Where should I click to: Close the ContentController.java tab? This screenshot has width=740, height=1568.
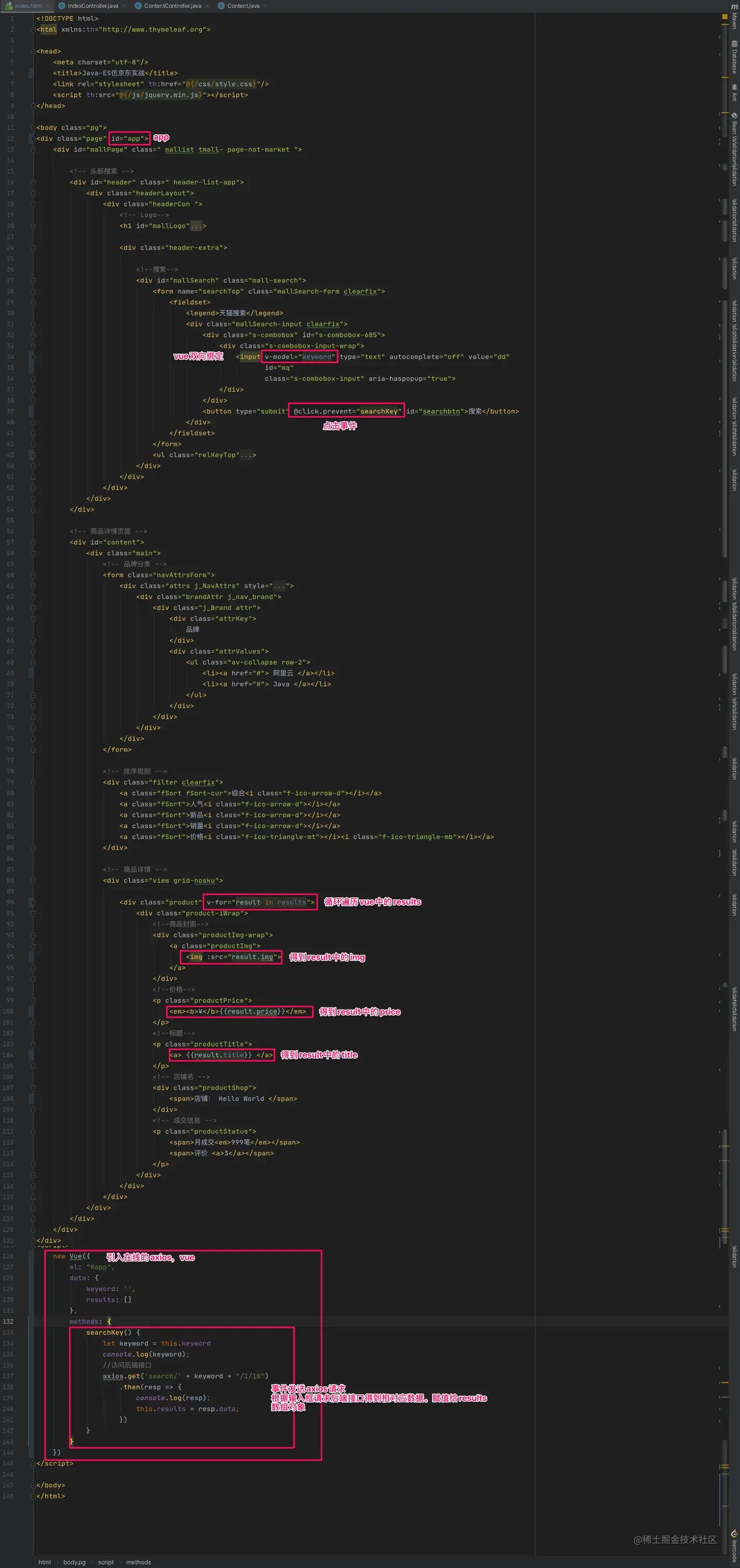point(207,6)
